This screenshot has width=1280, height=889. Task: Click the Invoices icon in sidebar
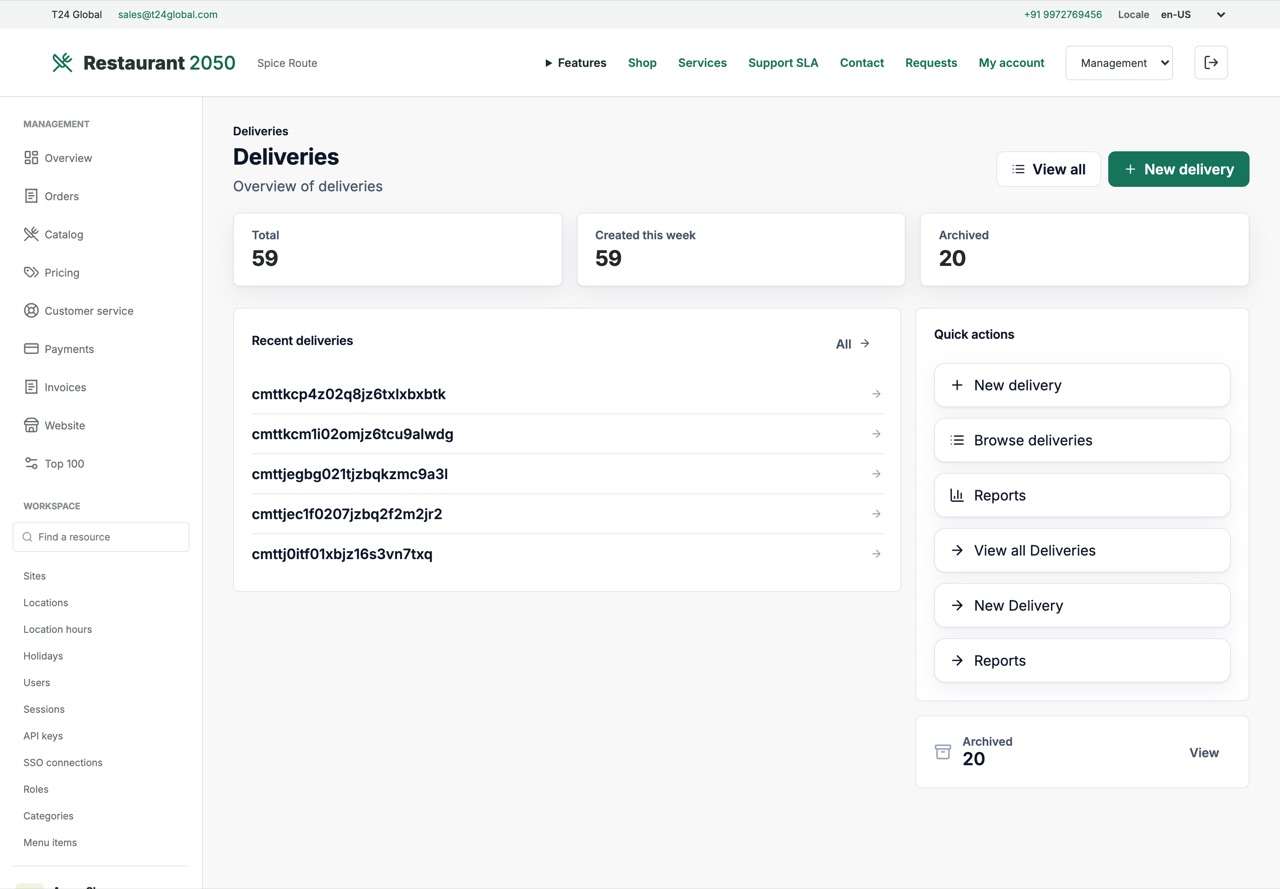31,387
